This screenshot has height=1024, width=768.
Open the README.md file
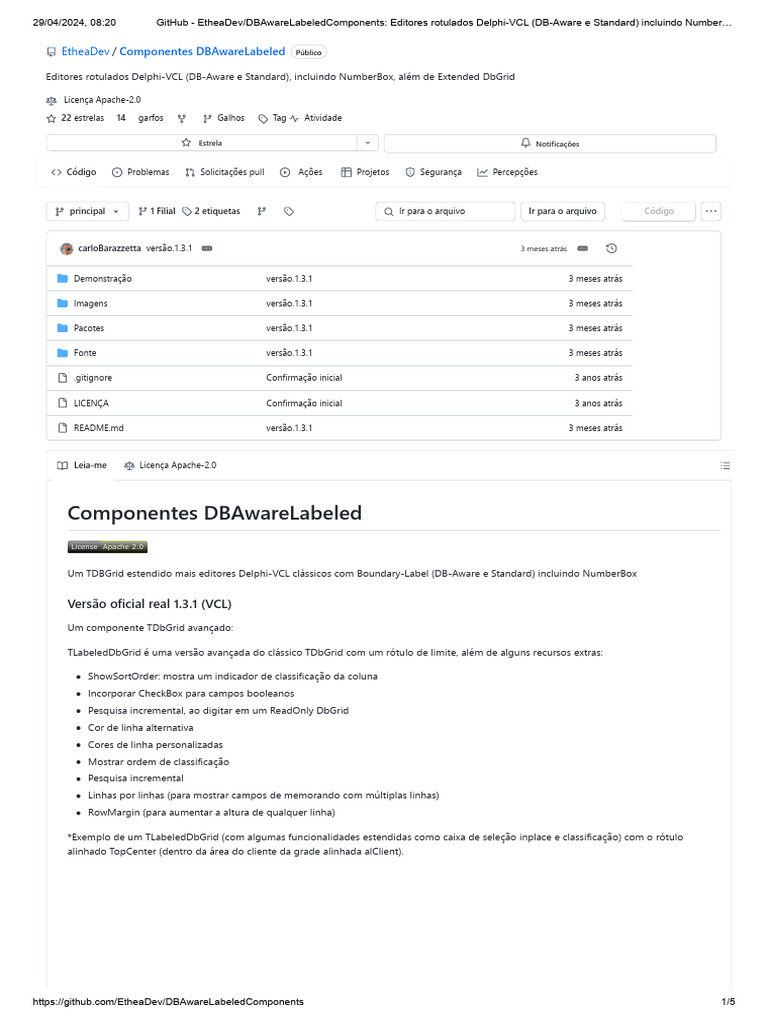99,428
